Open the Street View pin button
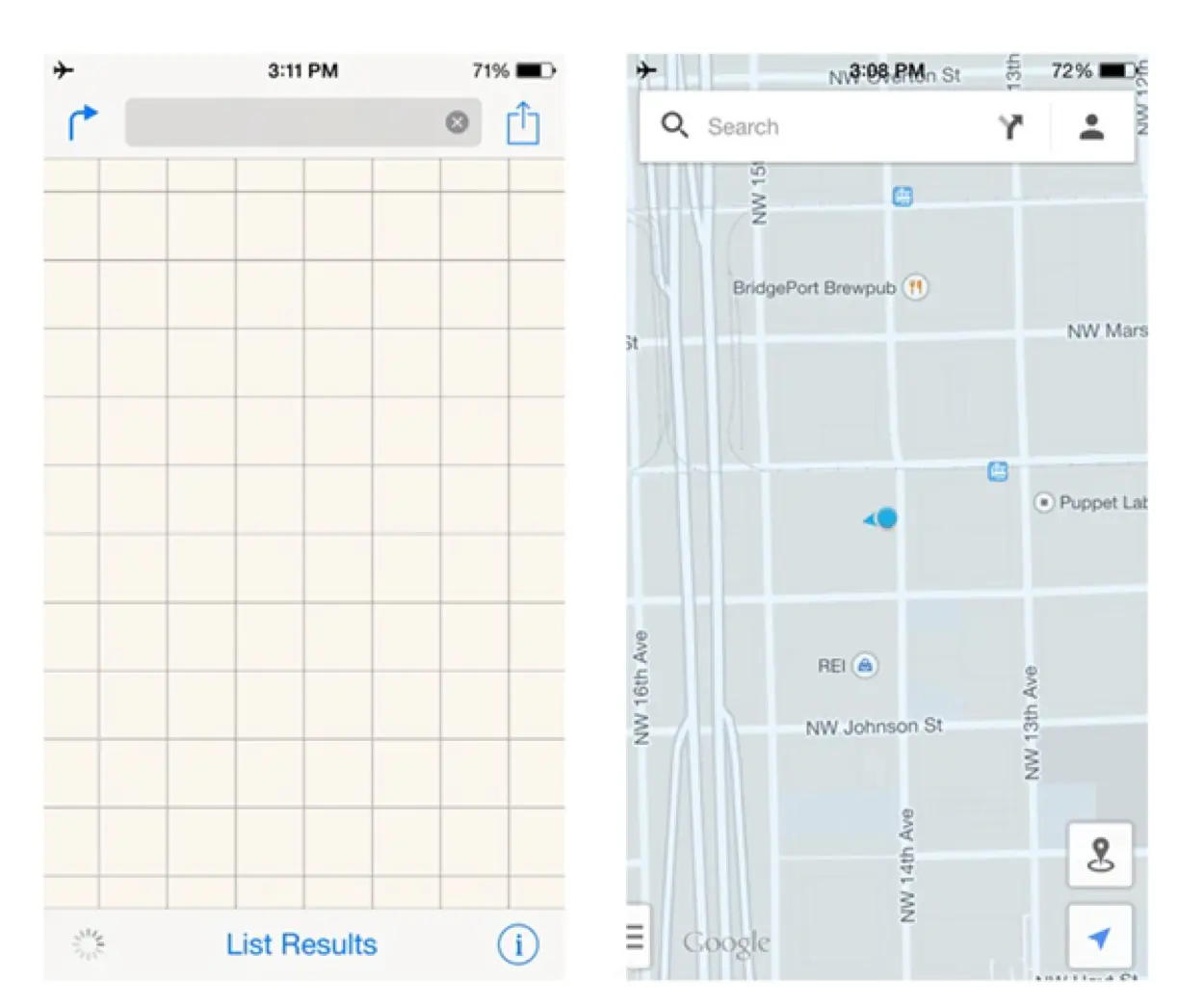This screenshot has height=1006, width=1204. coord(1100,854)
